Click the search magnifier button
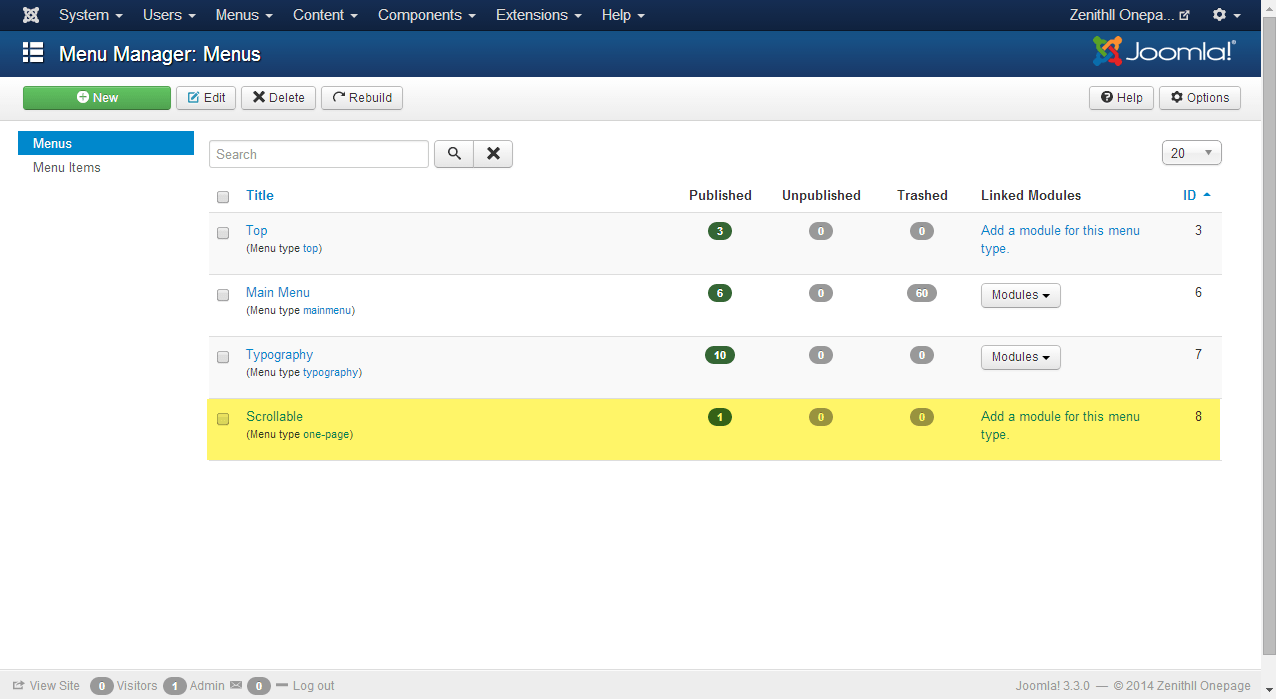This screenshot has width=1276, height=699. coord(454,154)
